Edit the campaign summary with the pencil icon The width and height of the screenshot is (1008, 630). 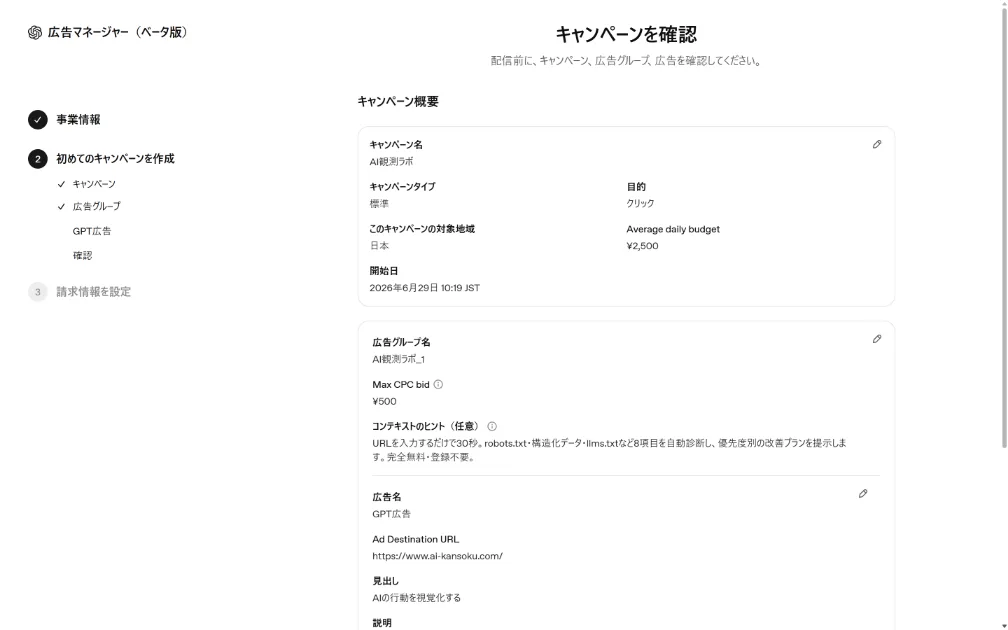[877, 145]
